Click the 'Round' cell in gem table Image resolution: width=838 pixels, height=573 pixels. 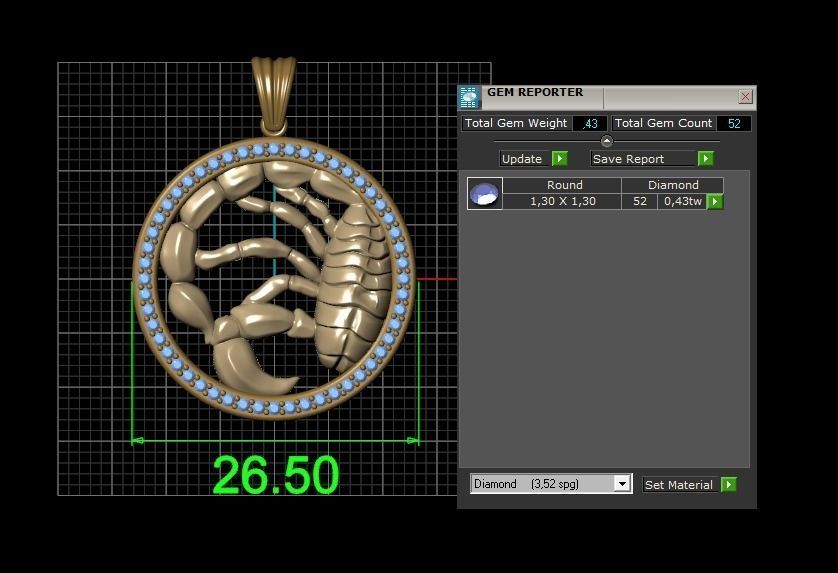tap(564, 185)
